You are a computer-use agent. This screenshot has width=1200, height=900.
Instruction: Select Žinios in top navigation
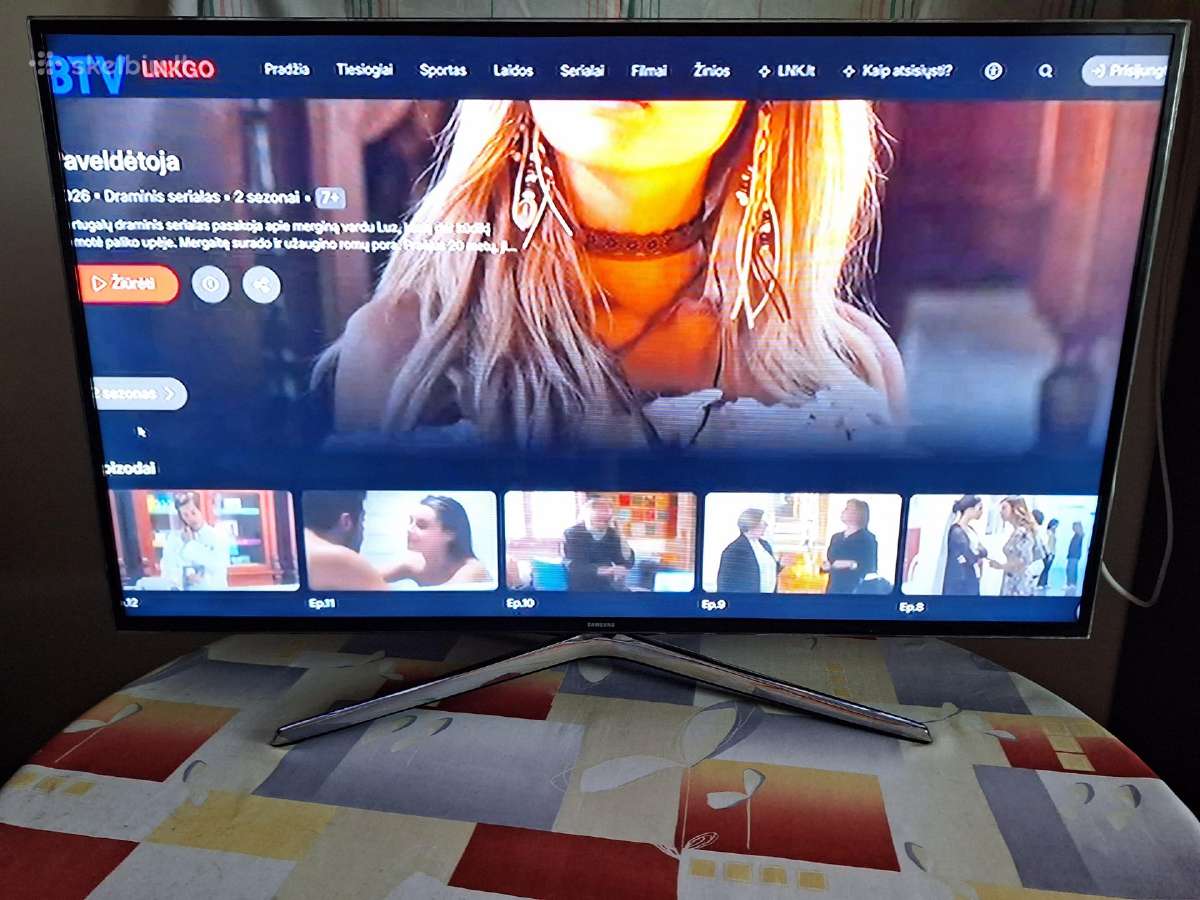point(712,71)
